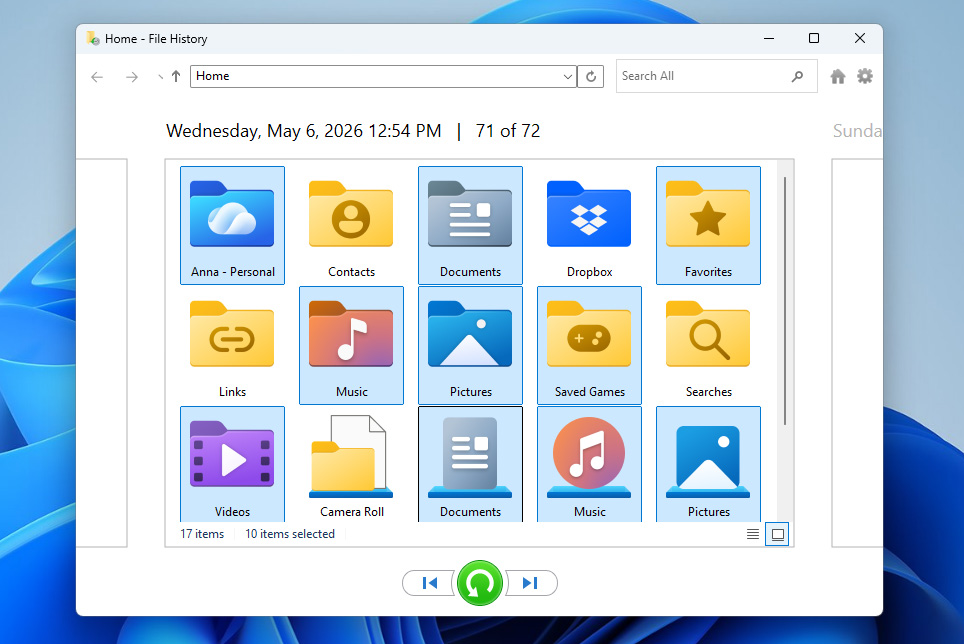Select the Pictures folder in the second row
The height and width of the screenshot is (644, 964).
tap(470, 345)
